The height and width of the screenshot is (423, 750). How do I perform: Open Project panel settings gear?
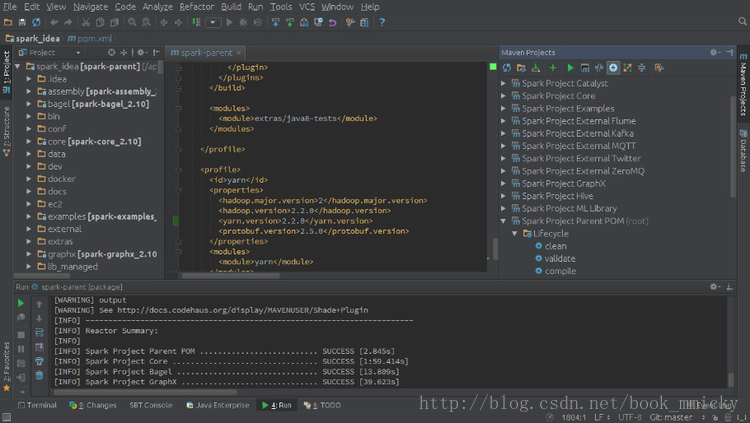coord(142,53)
